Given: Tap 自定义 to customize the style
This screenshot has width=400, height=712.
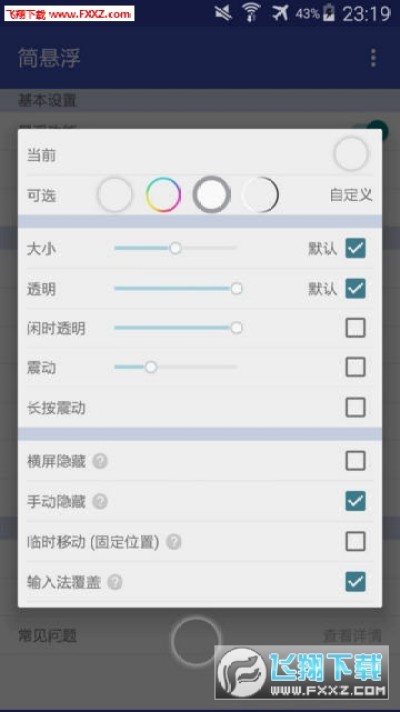Looking at the screenshot, I should point(351,195).
